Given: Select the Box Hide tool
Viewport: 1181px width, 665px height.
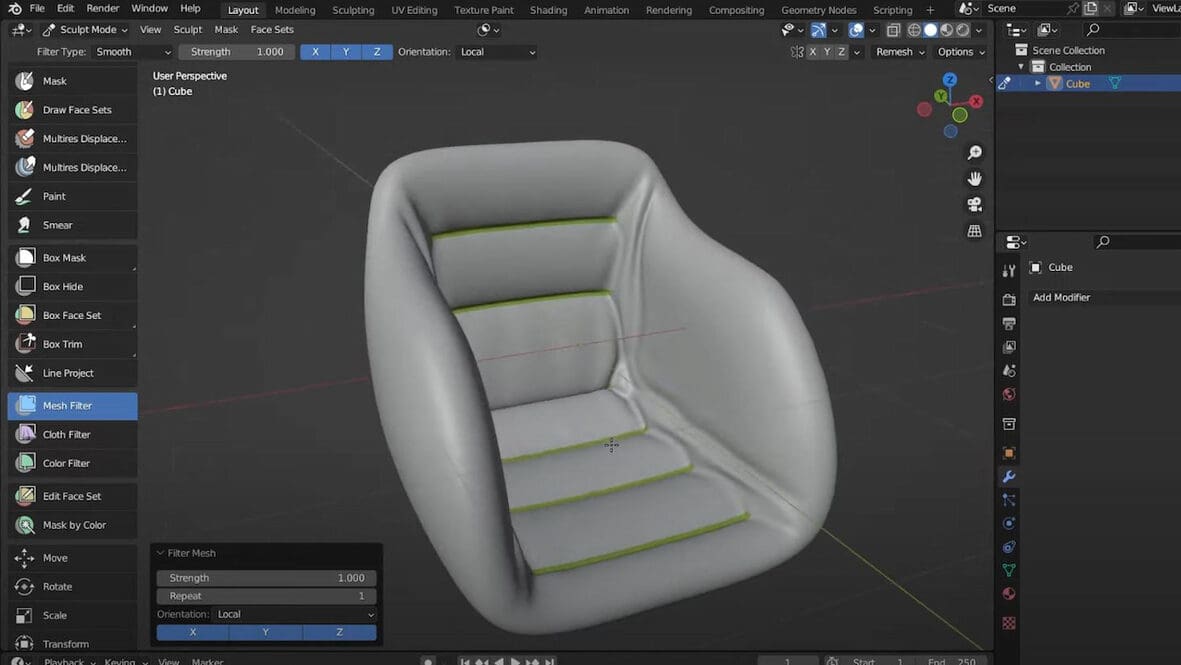Looking at the screenshot, I should coord(72,286).
